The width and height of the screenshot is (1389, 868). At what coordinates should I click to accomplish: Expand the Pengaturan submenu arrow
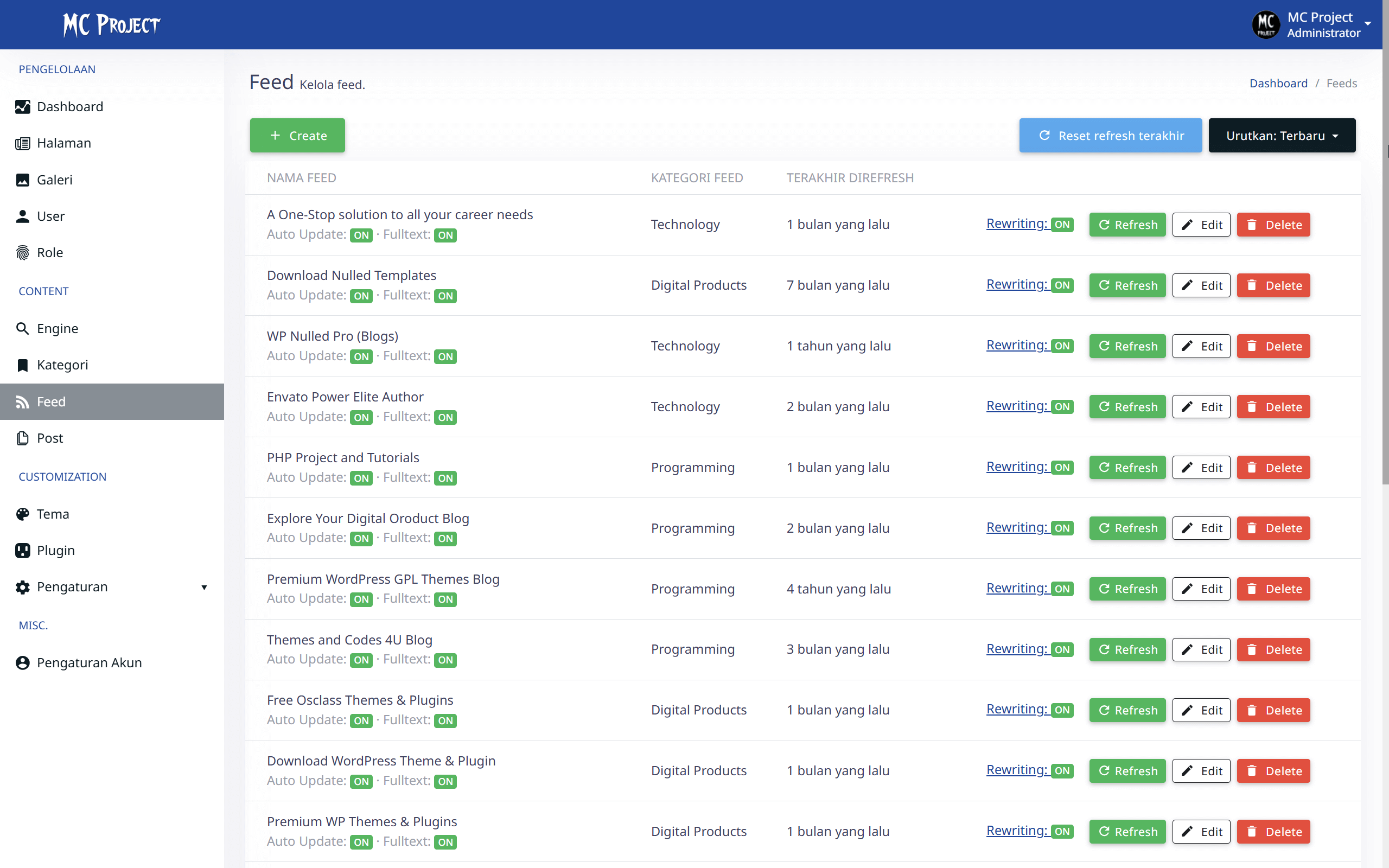coord(205,588)
